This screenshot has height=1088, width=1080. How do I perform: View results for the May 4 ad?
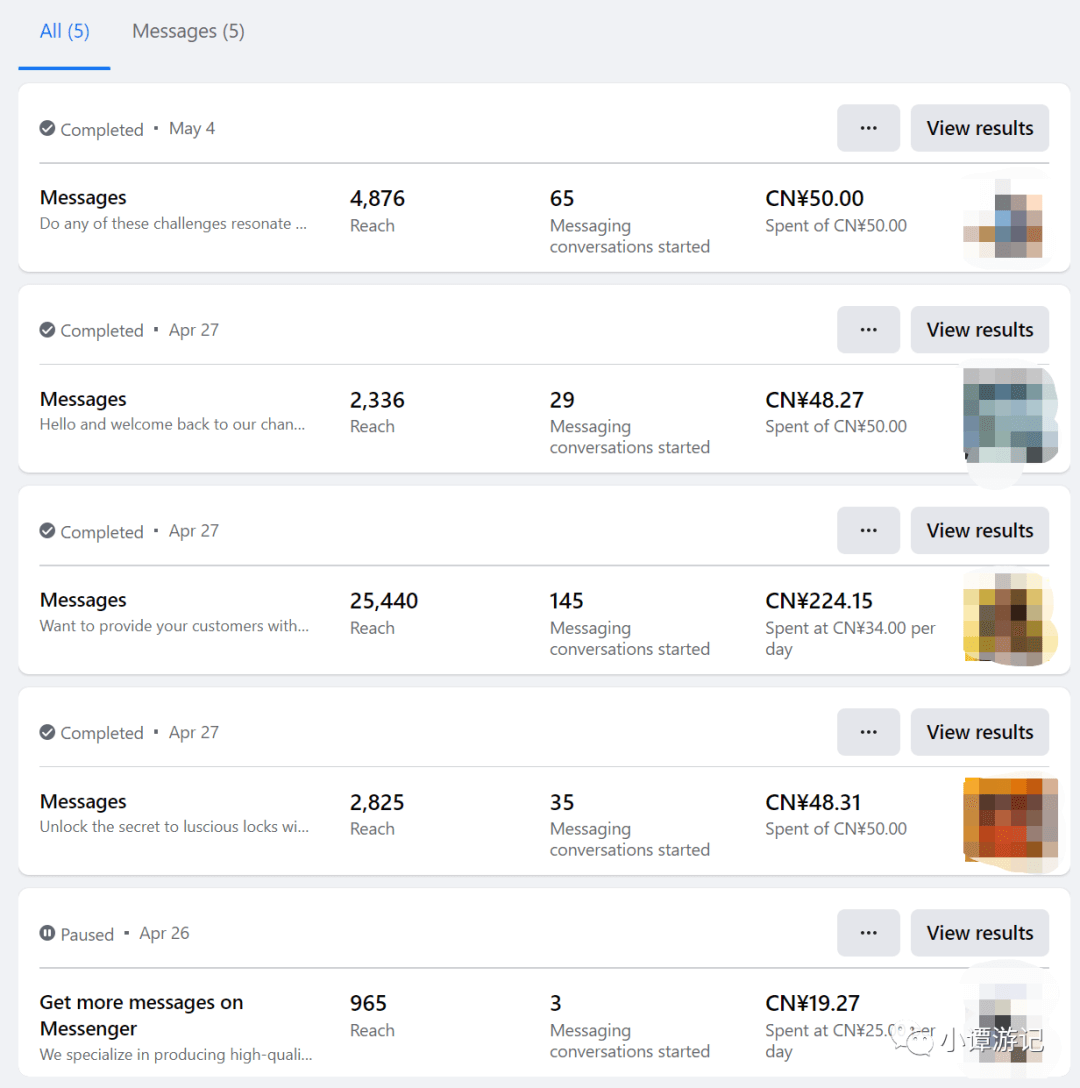pyautogui.click(x=979, y=128)
